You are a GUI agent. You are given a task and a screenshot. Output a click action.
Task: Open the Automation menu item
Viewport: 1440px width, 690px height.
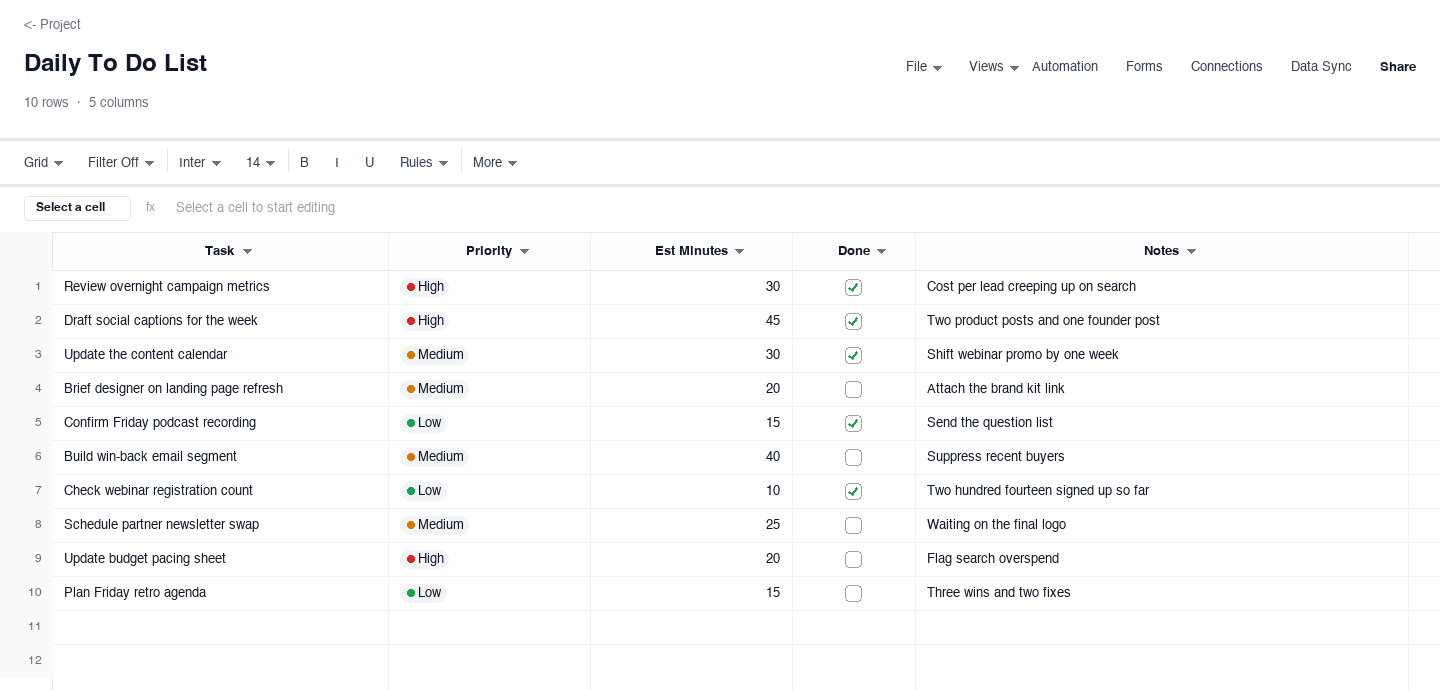(1065, 67)
